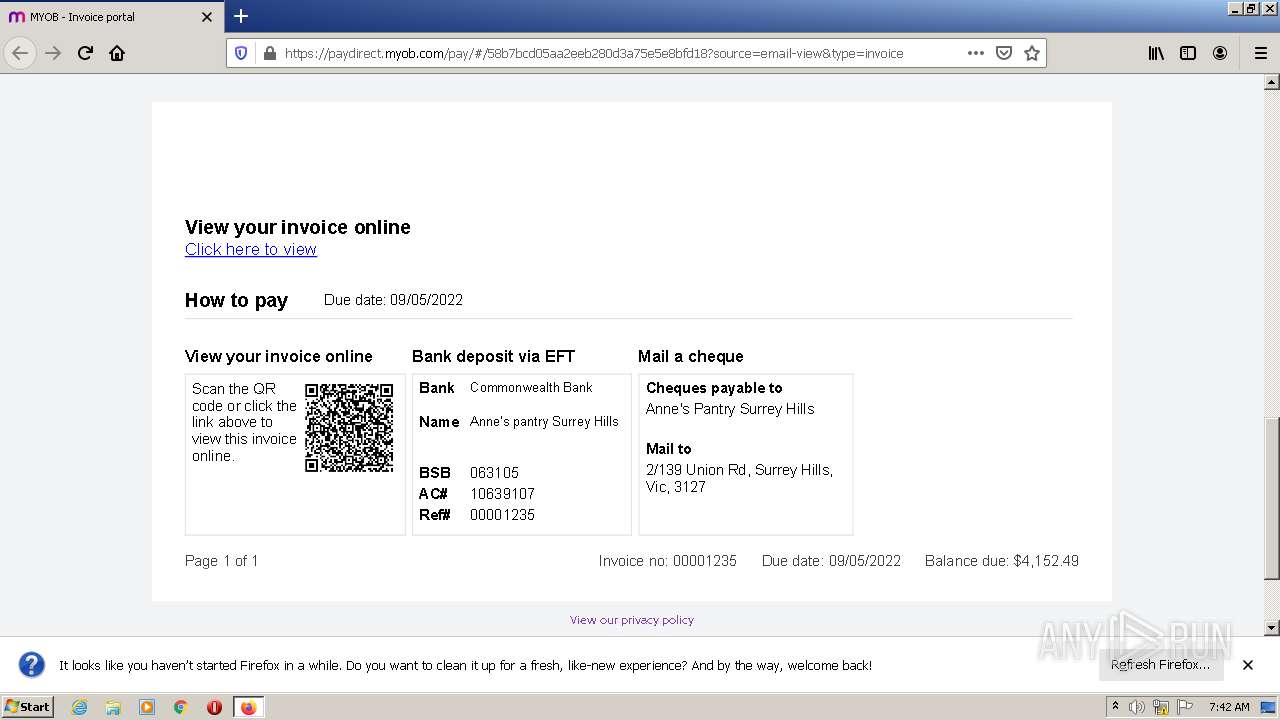Image resolution: width=1280 pixels, height=720 pixels.
Task: Select Invoice no: 00001235 footer text
Action: tap(668, 561)
